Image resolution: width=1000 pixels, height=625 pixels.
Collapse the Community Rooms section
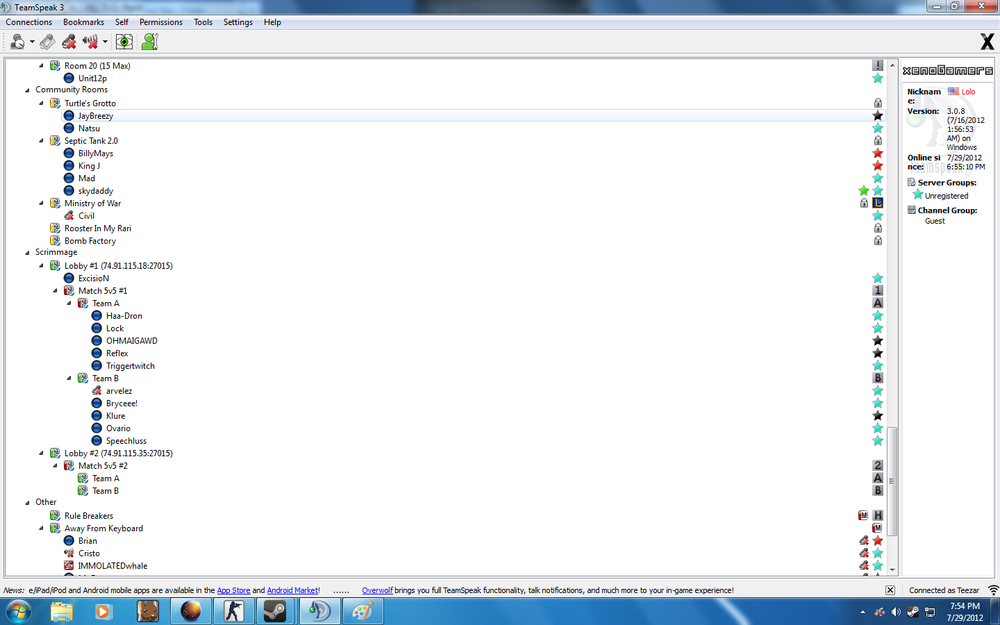pos(27,90)
